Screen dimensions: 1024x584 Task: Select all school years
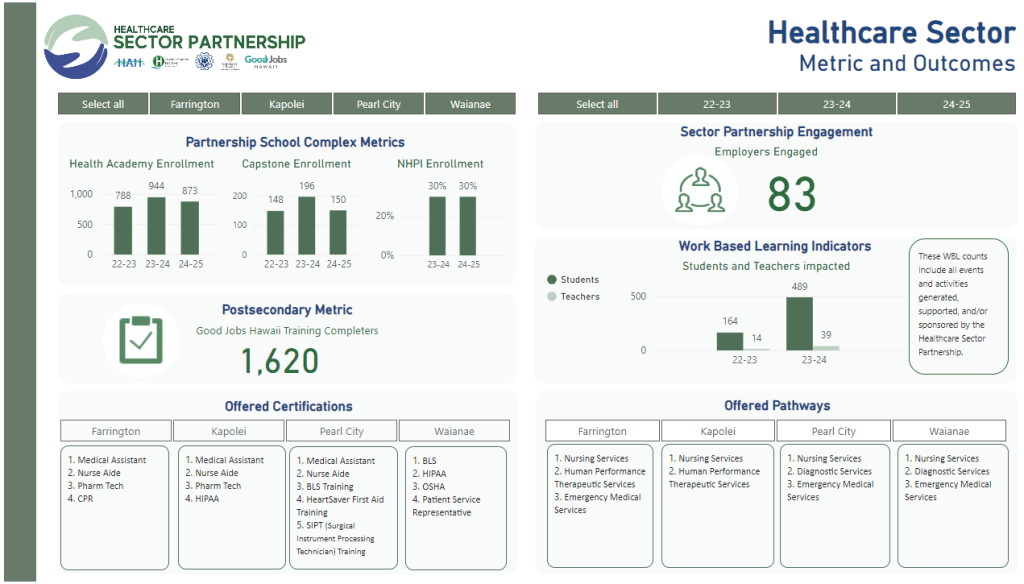pos(597,104)
